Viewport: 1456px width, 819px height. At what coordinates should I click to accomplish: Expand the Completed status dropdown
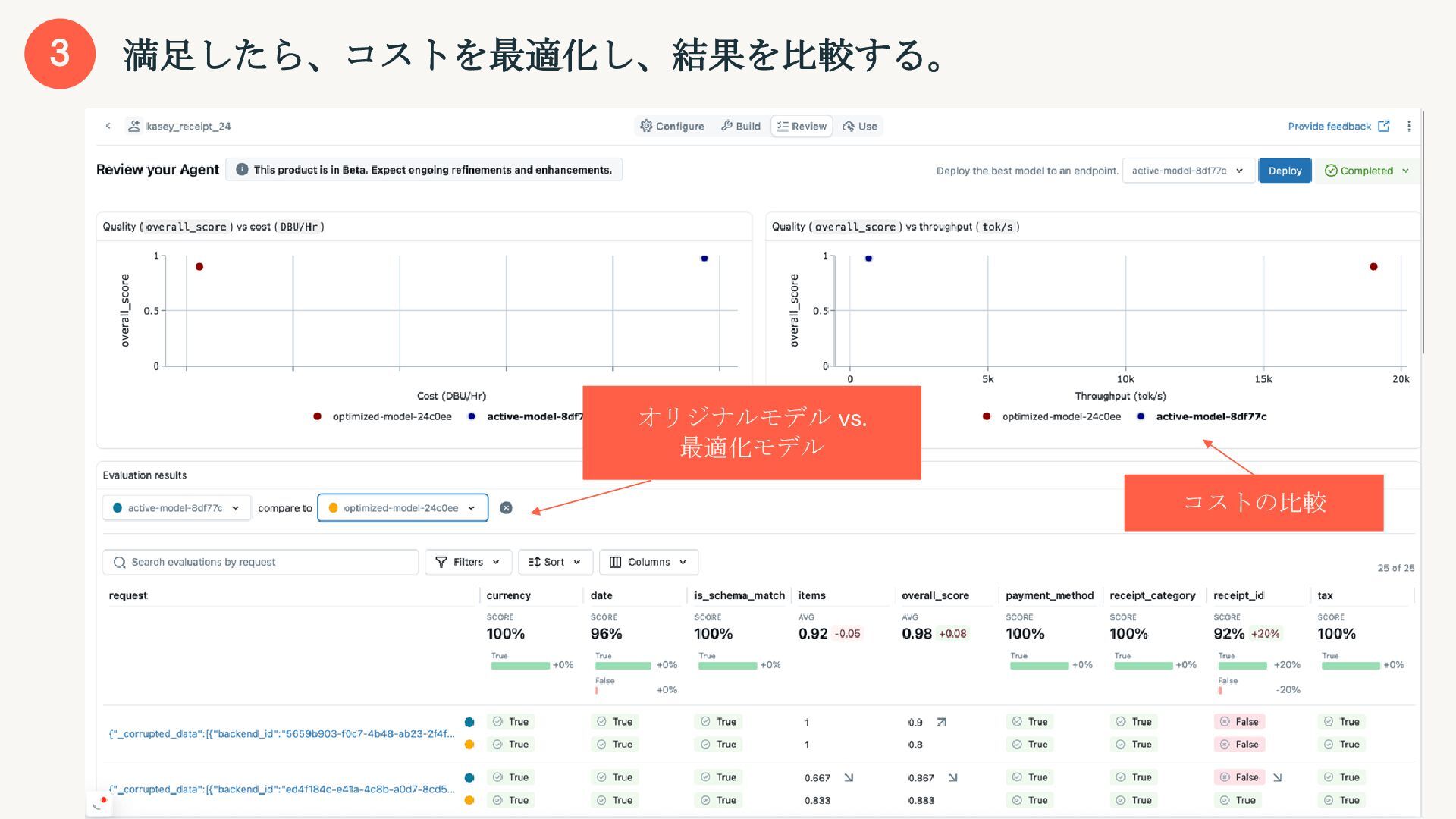[1367, 171]
